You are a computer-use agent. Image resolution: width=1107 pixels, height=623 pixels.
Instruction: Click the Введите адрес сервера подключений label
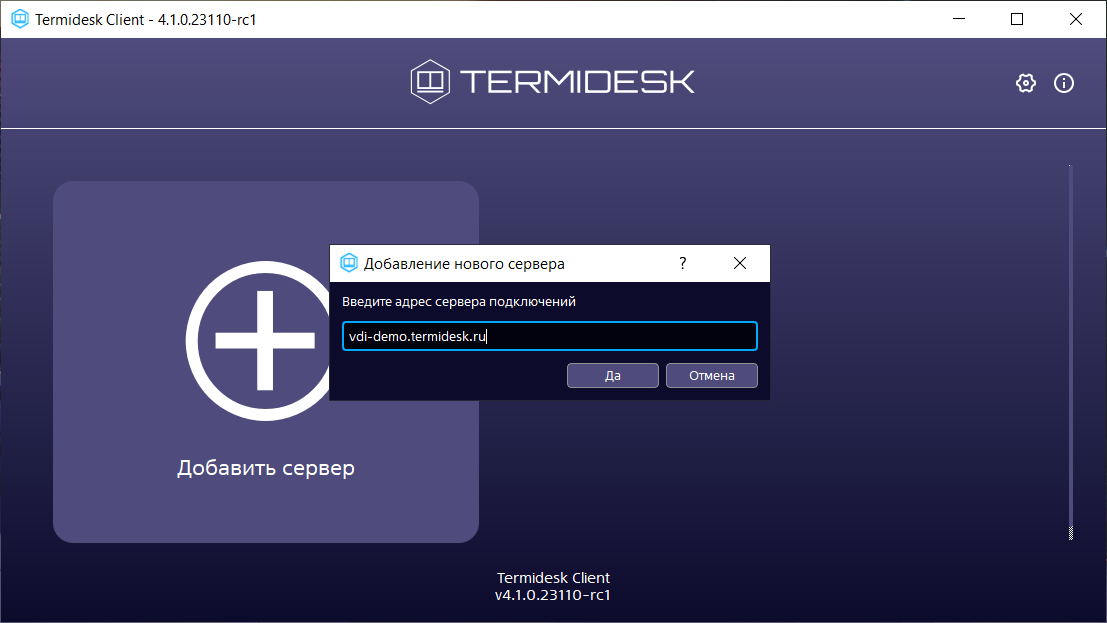coord(459,301)
